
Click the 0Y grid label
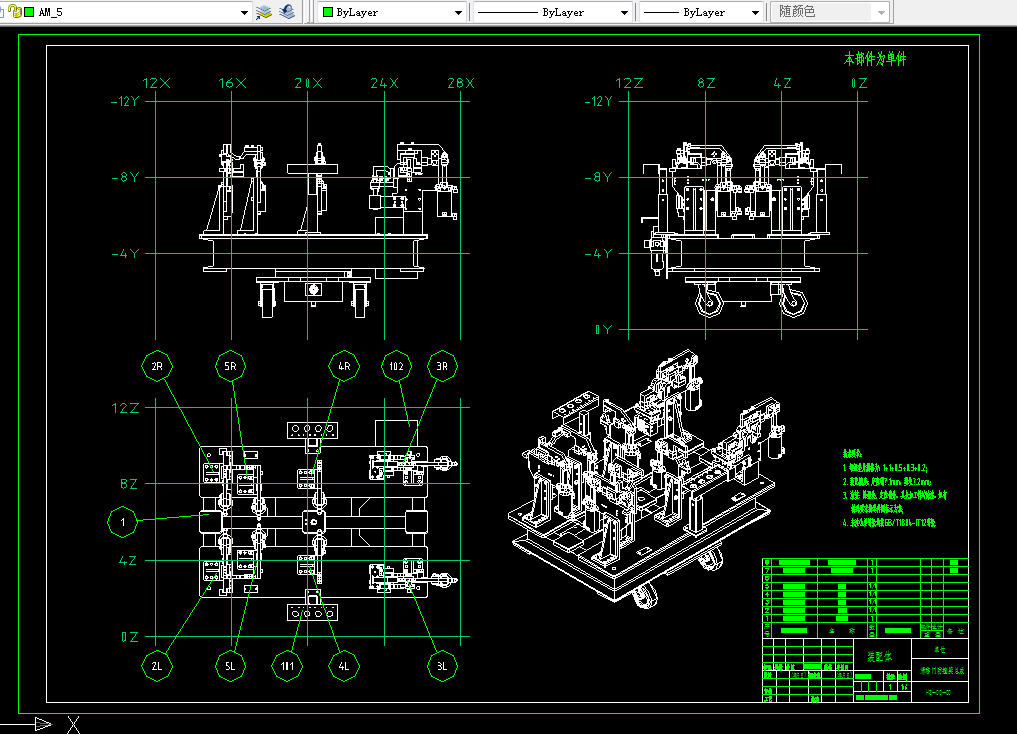point(603,329)
